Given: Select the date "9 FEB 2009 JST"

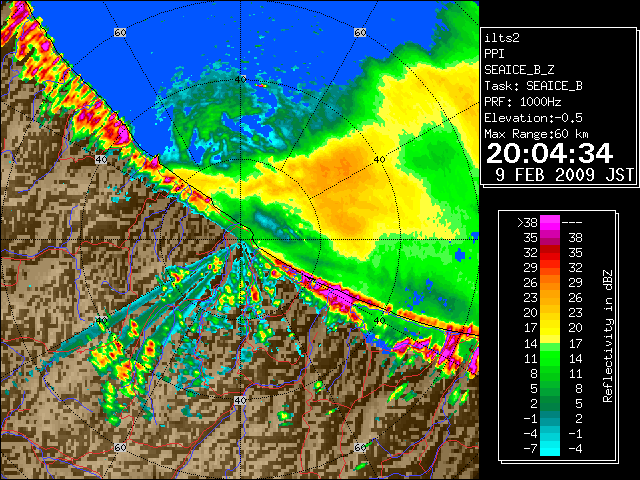Looking at the screenshot, I should click(564, 175).
